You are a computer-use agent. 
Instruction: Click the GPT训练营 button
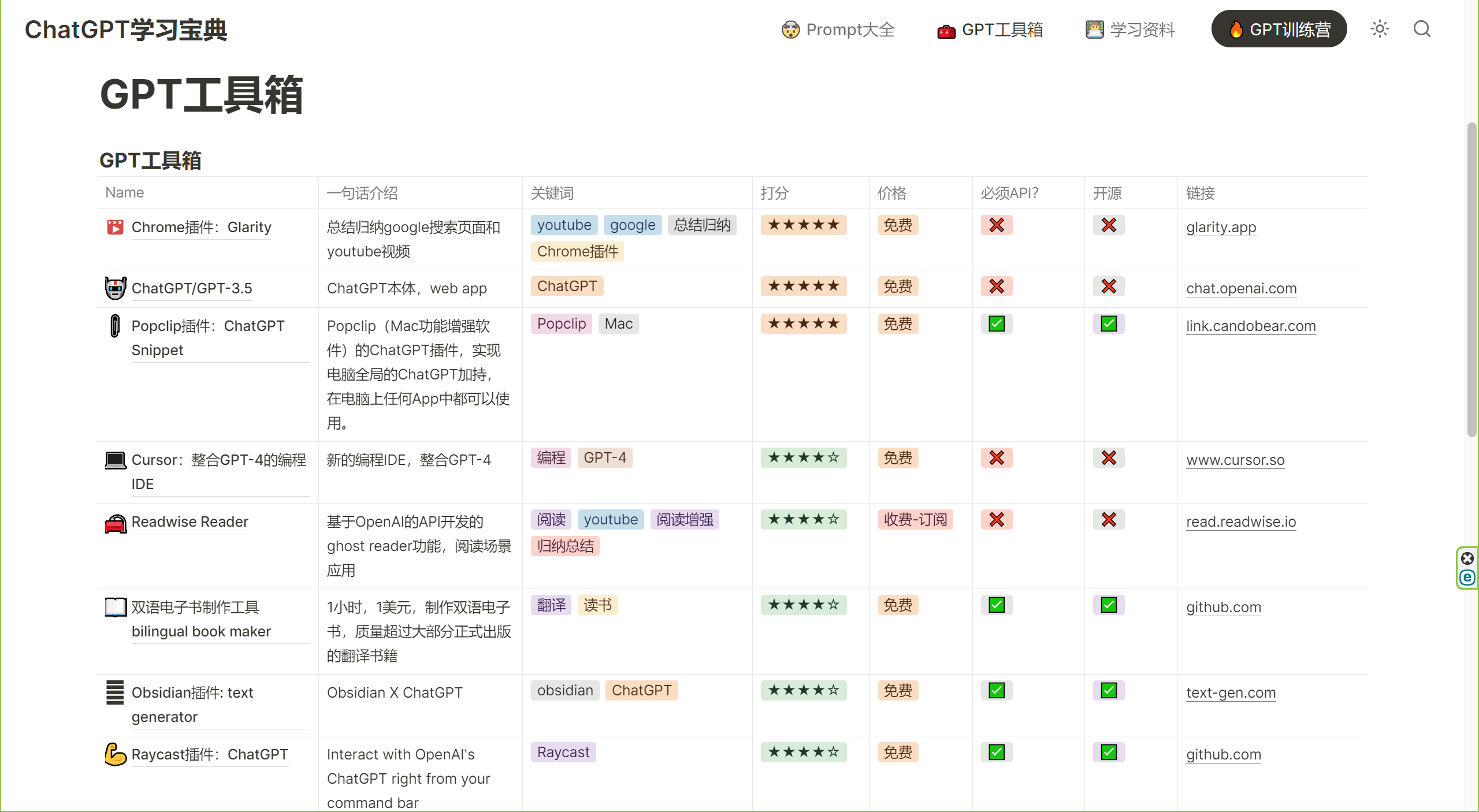(1279, 29)
